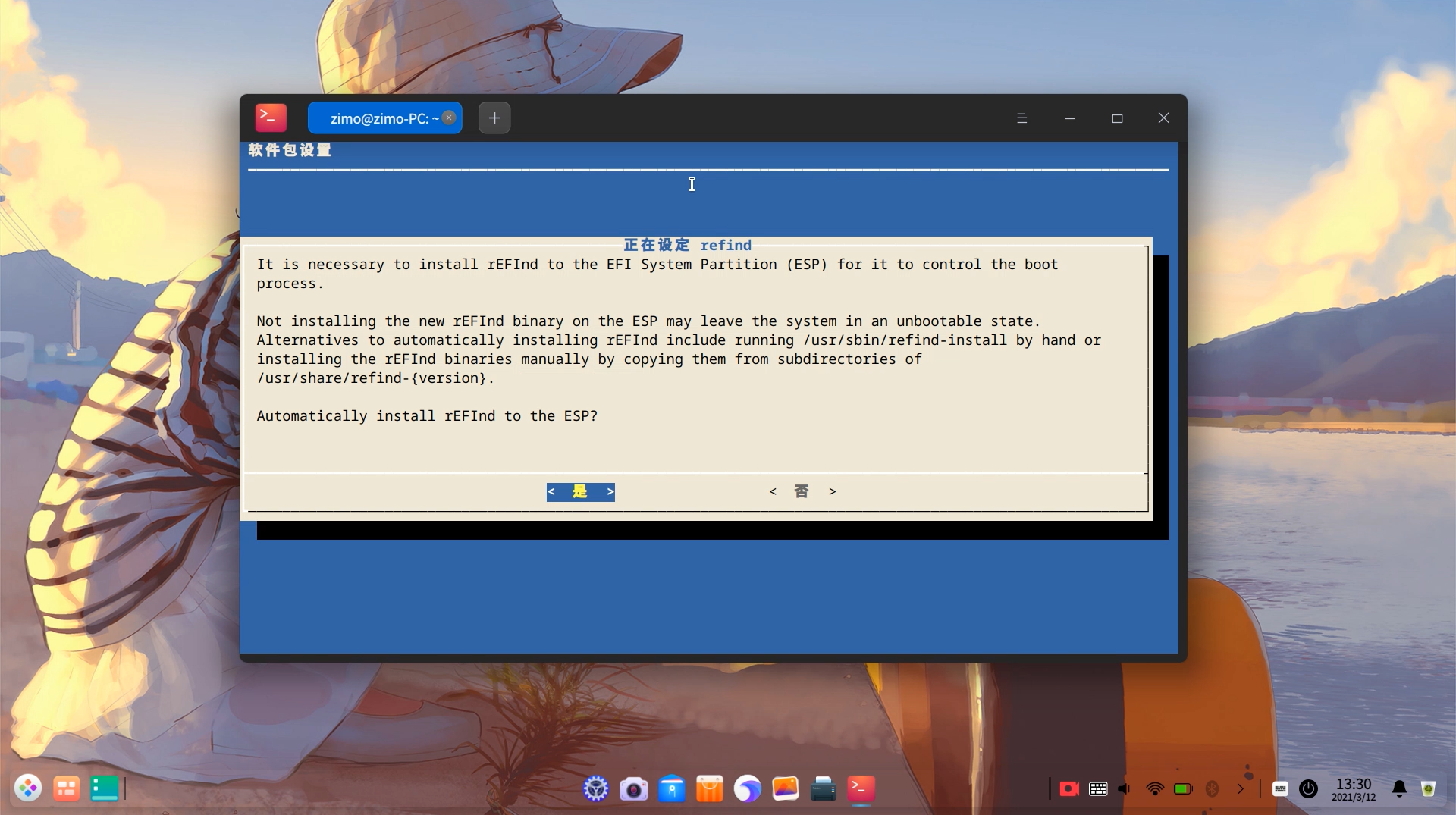
Task: Open the photo Album app from the dock
Action: pyautogui.click(x=785, y=788)
